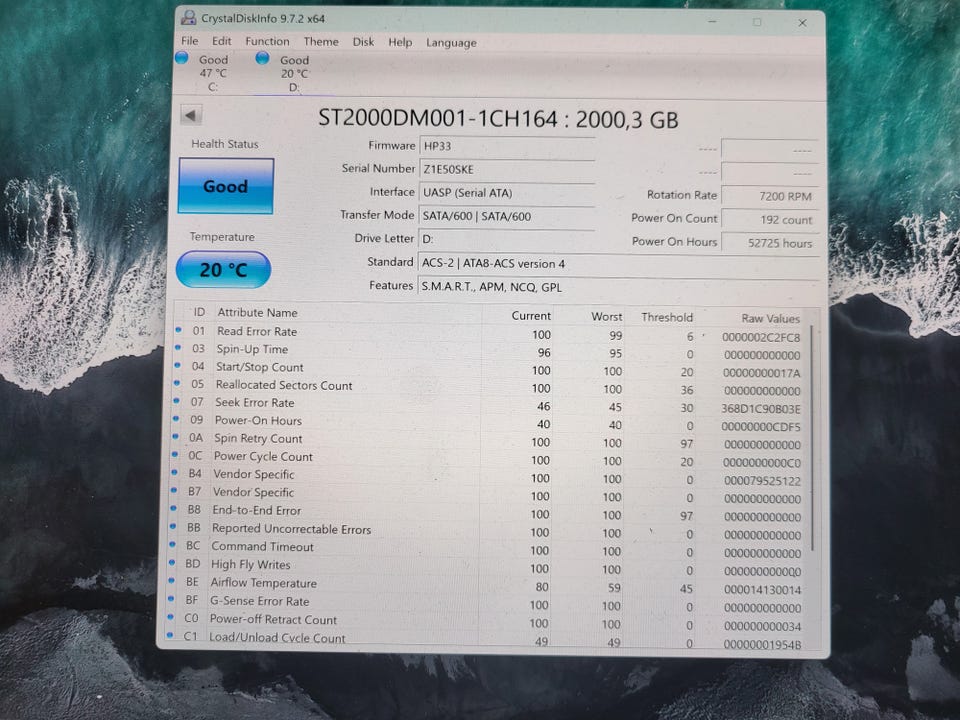Click the status dot of Spin-Up Time row
The height and width of the screenshot is (720, 960).
coord(178,347)
